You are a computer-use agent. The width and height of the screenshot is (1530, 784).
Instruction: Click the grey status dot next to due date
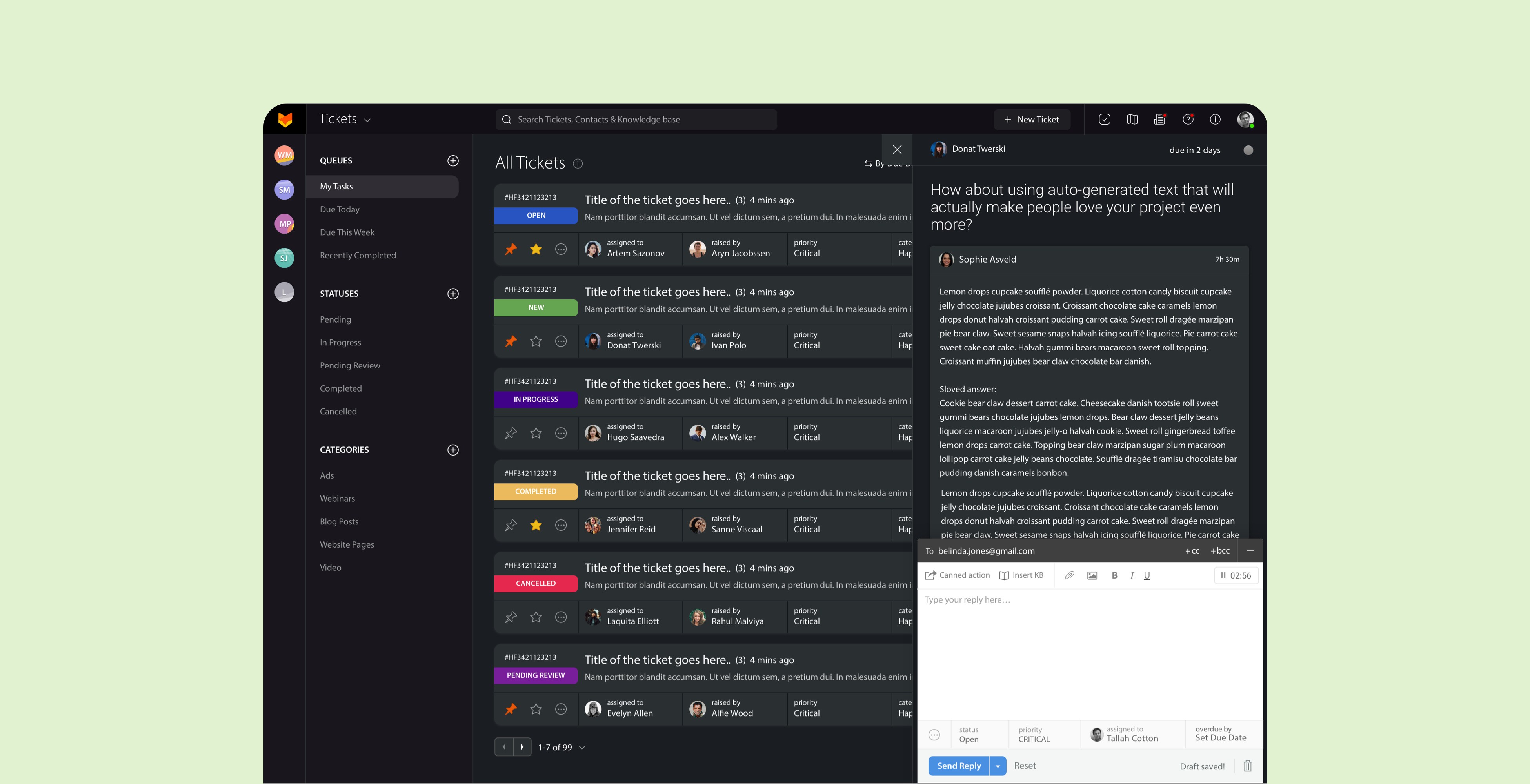tap(1248, 150)
